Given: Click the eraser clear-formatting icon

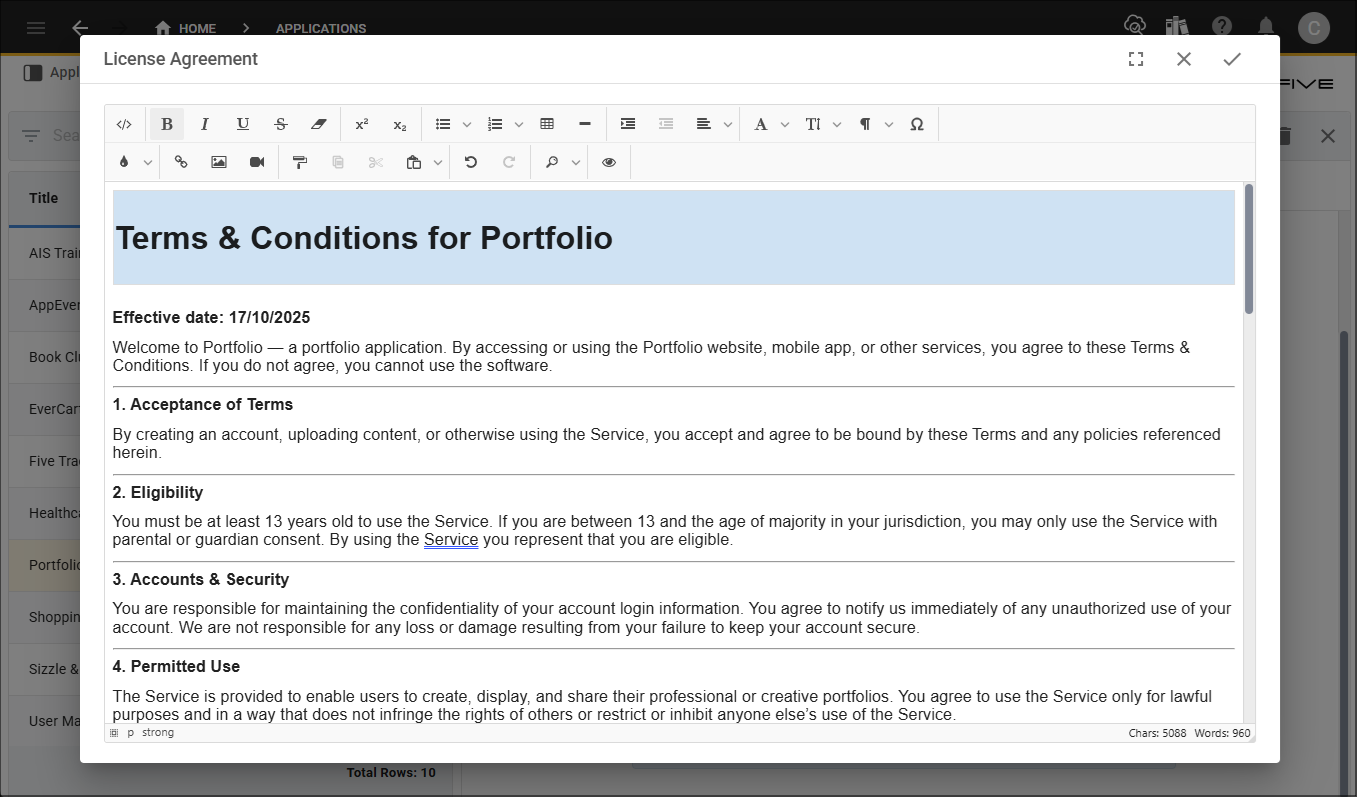Looking at the screenshot, I should 319,124.
